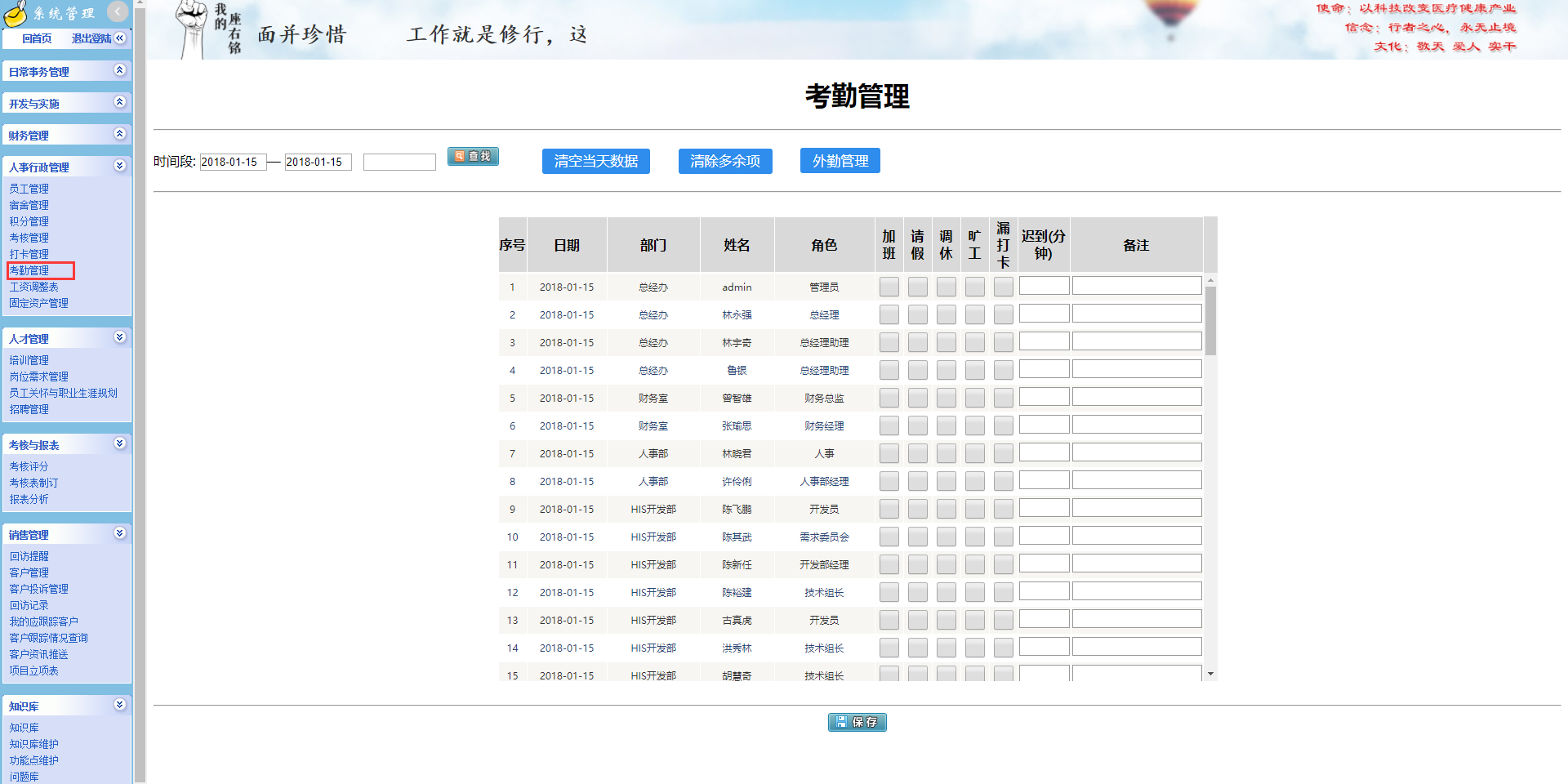Click 姓名 column header

[x=737, y=245]
